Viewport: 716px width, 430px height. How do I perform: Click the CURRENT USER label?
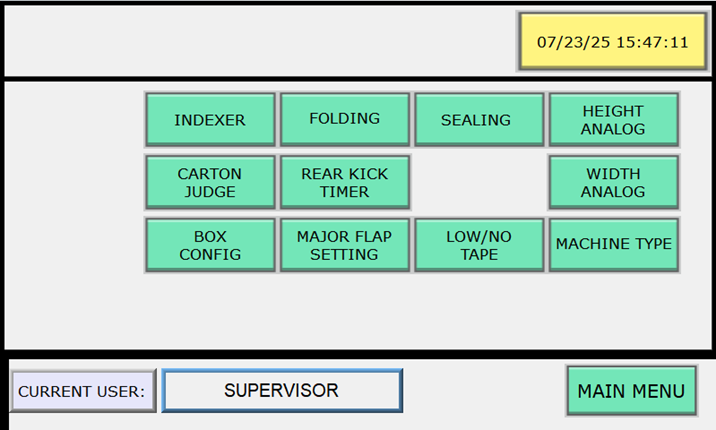83,390
